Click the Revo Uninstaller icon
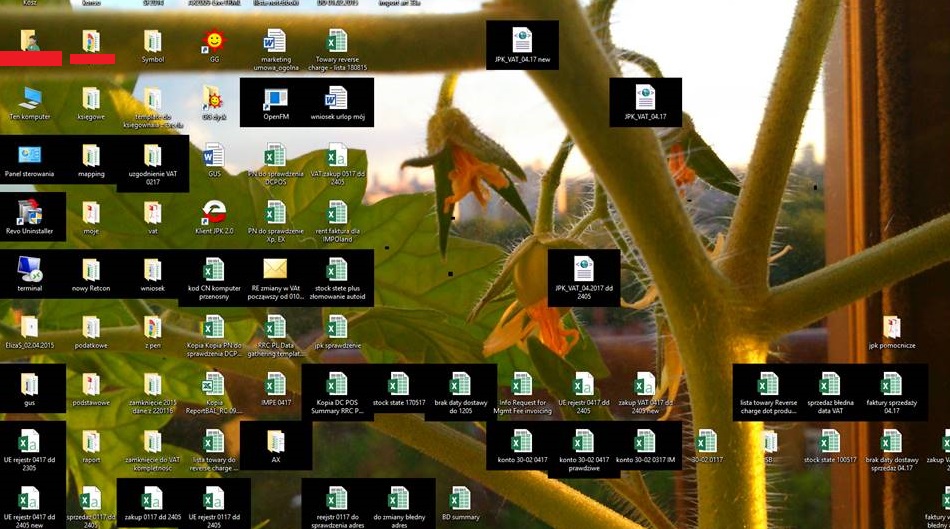 29,212
